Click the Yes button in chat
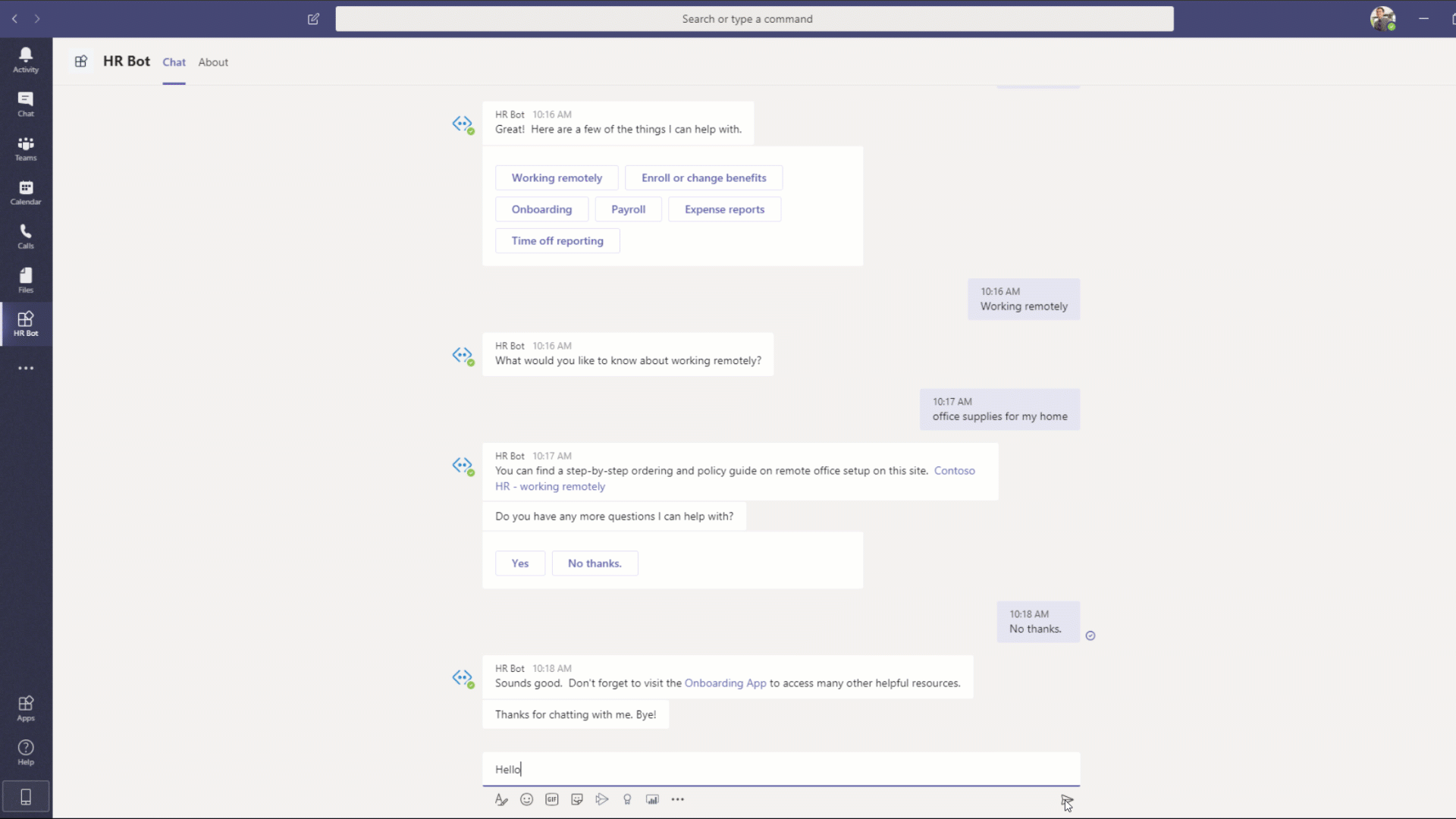 coord(520,562)
